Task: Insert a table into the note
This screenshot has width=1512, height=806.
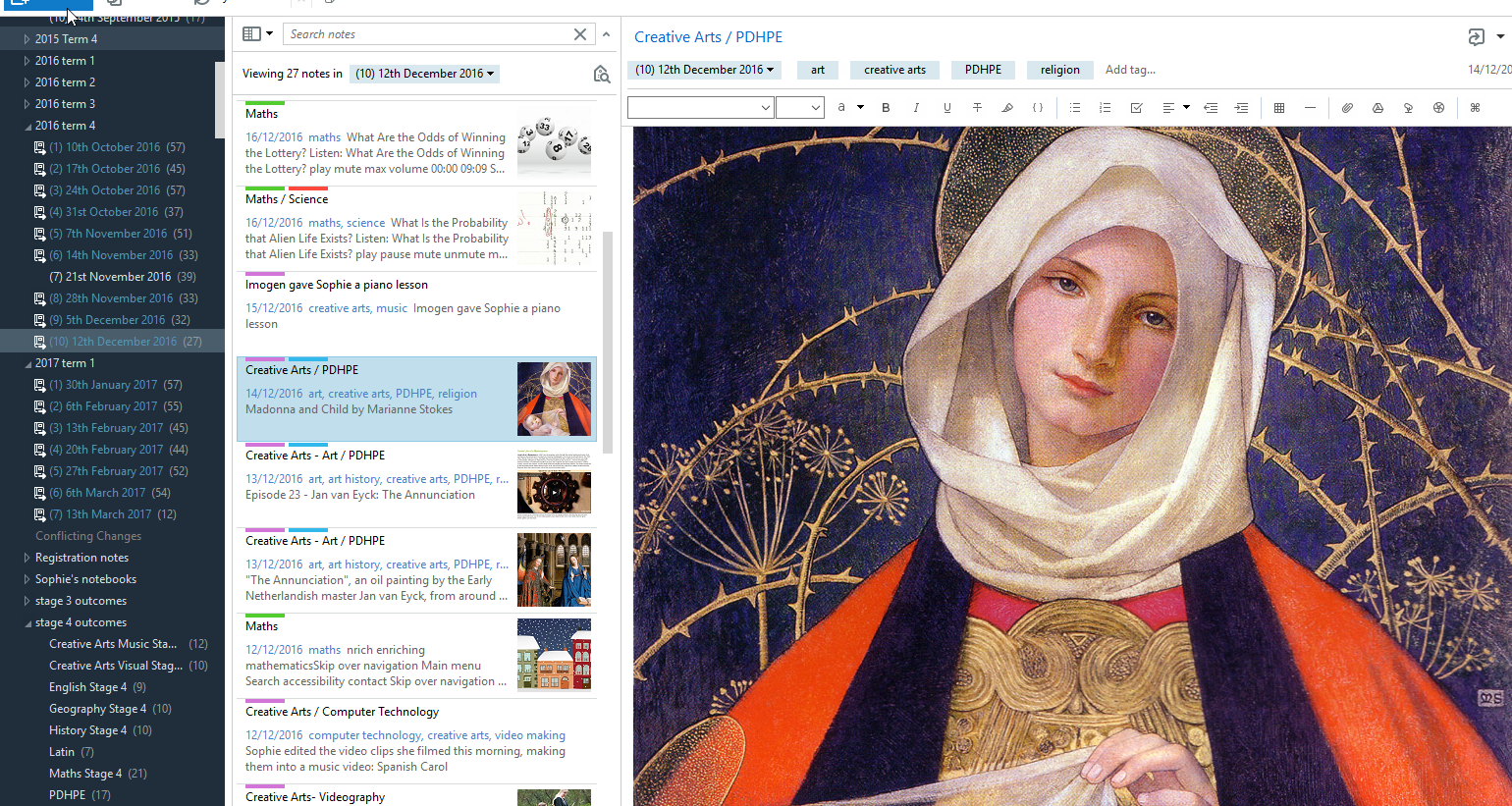Action: click(x=1279, y=108)
